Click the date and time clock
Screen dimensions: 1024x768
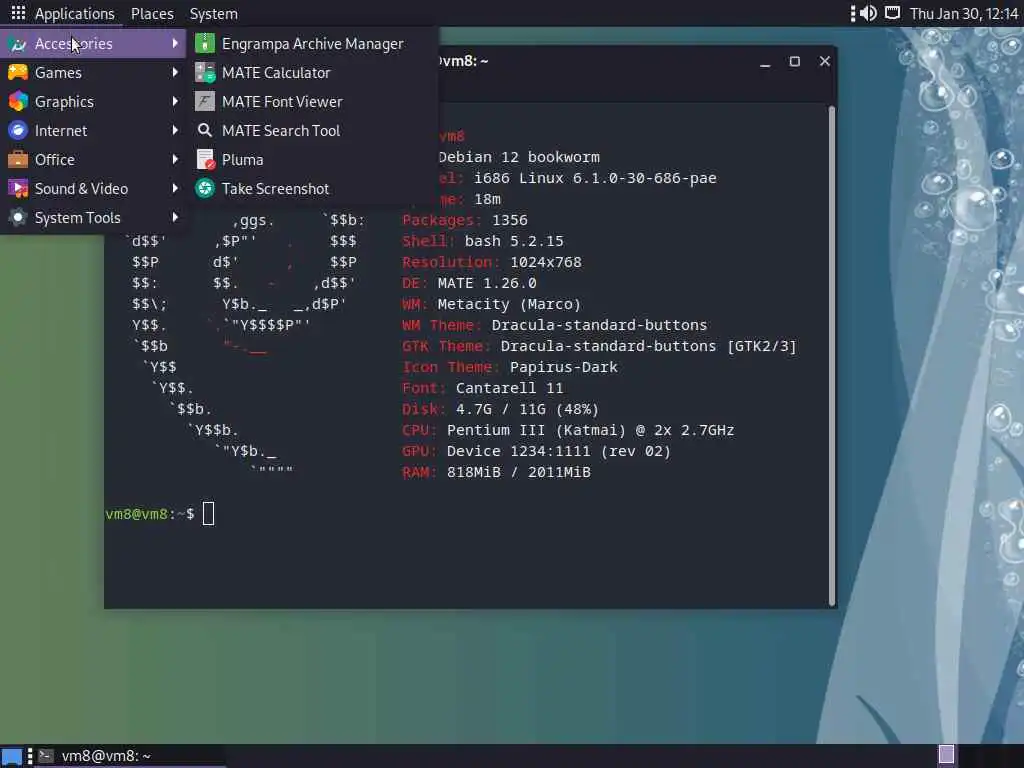click(x=964, y=14)
